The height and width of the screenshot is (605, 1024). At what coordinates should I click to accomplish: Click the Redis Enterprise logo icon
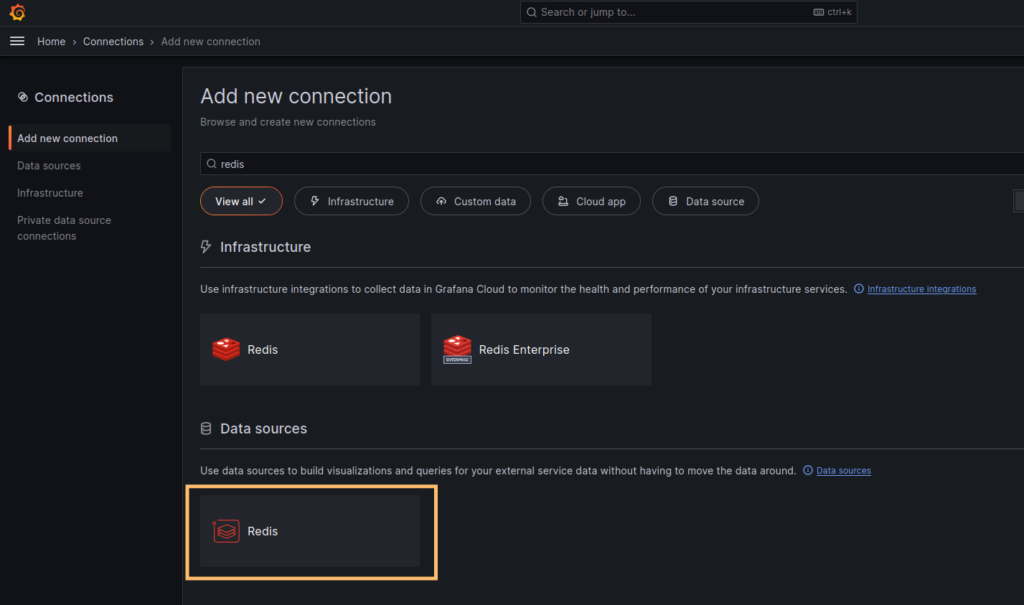coord(457,350)
